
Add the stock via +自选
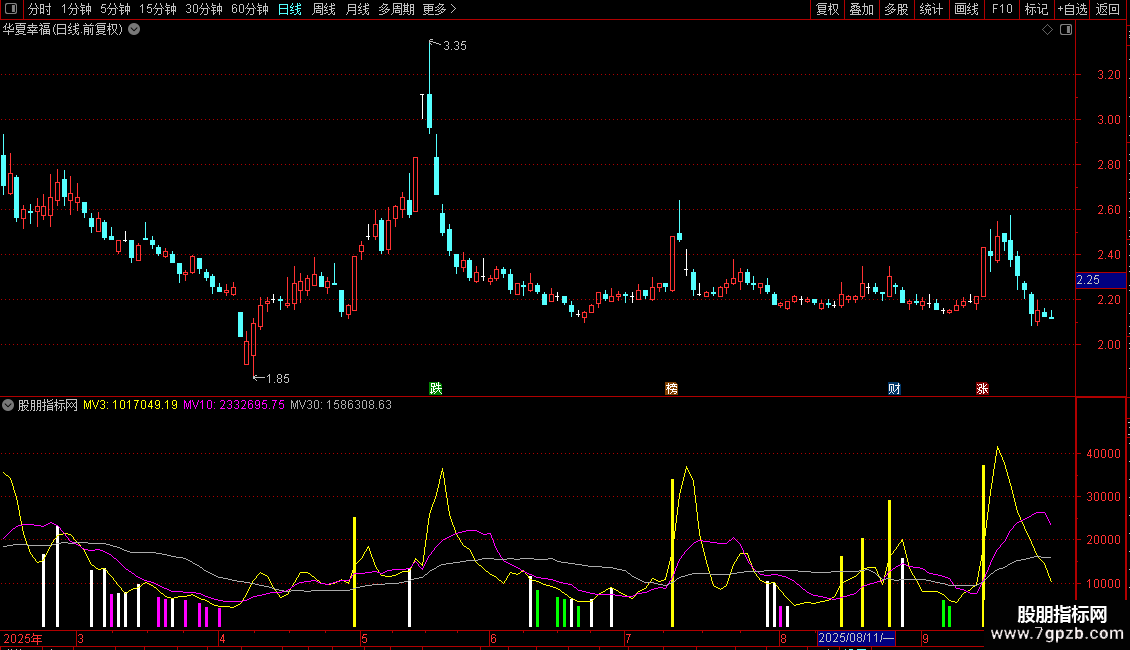(1072, 9)
